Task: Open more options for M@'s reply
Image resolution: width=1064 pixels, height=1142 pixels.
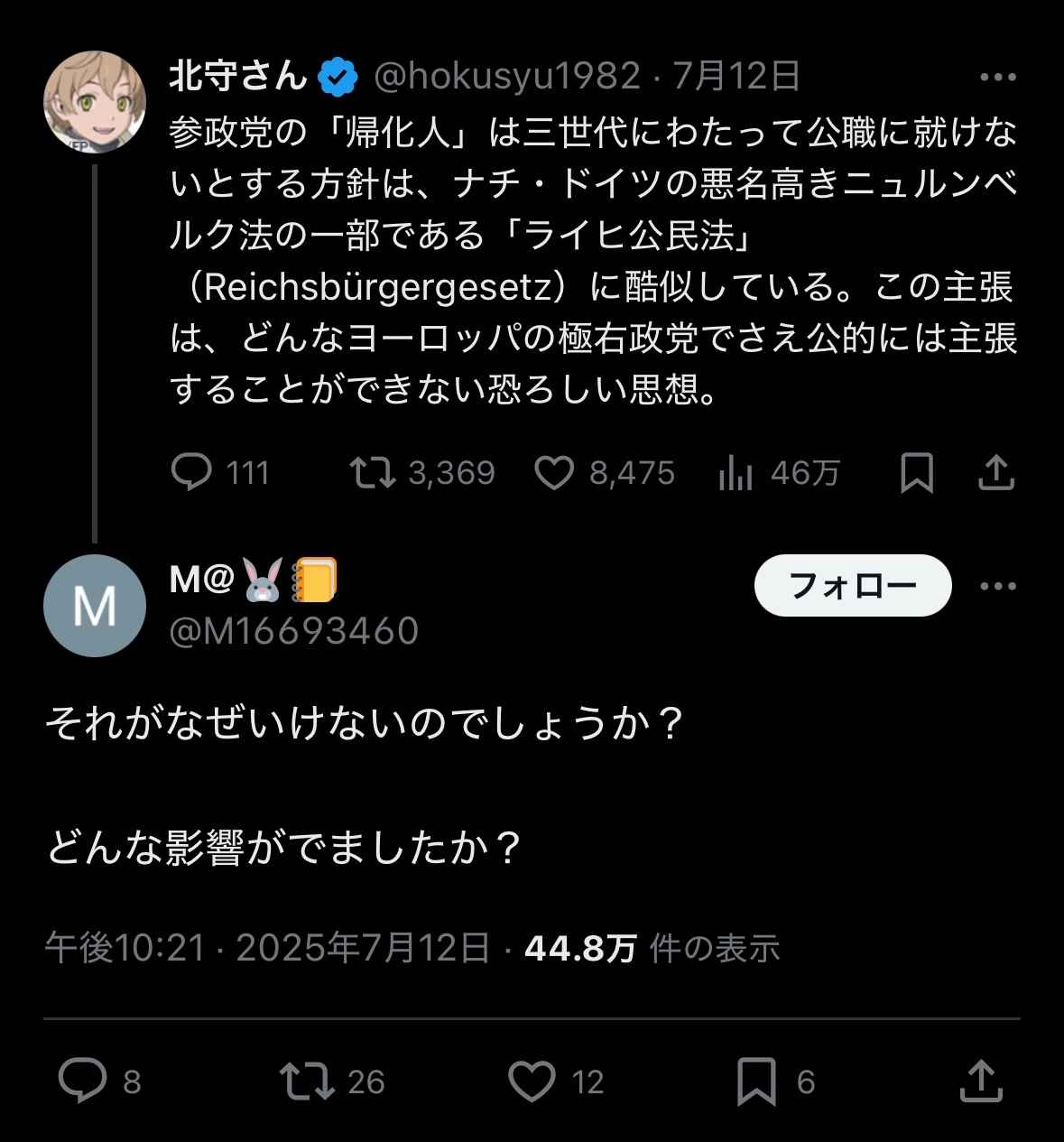Action: click(x=997, y=586)
